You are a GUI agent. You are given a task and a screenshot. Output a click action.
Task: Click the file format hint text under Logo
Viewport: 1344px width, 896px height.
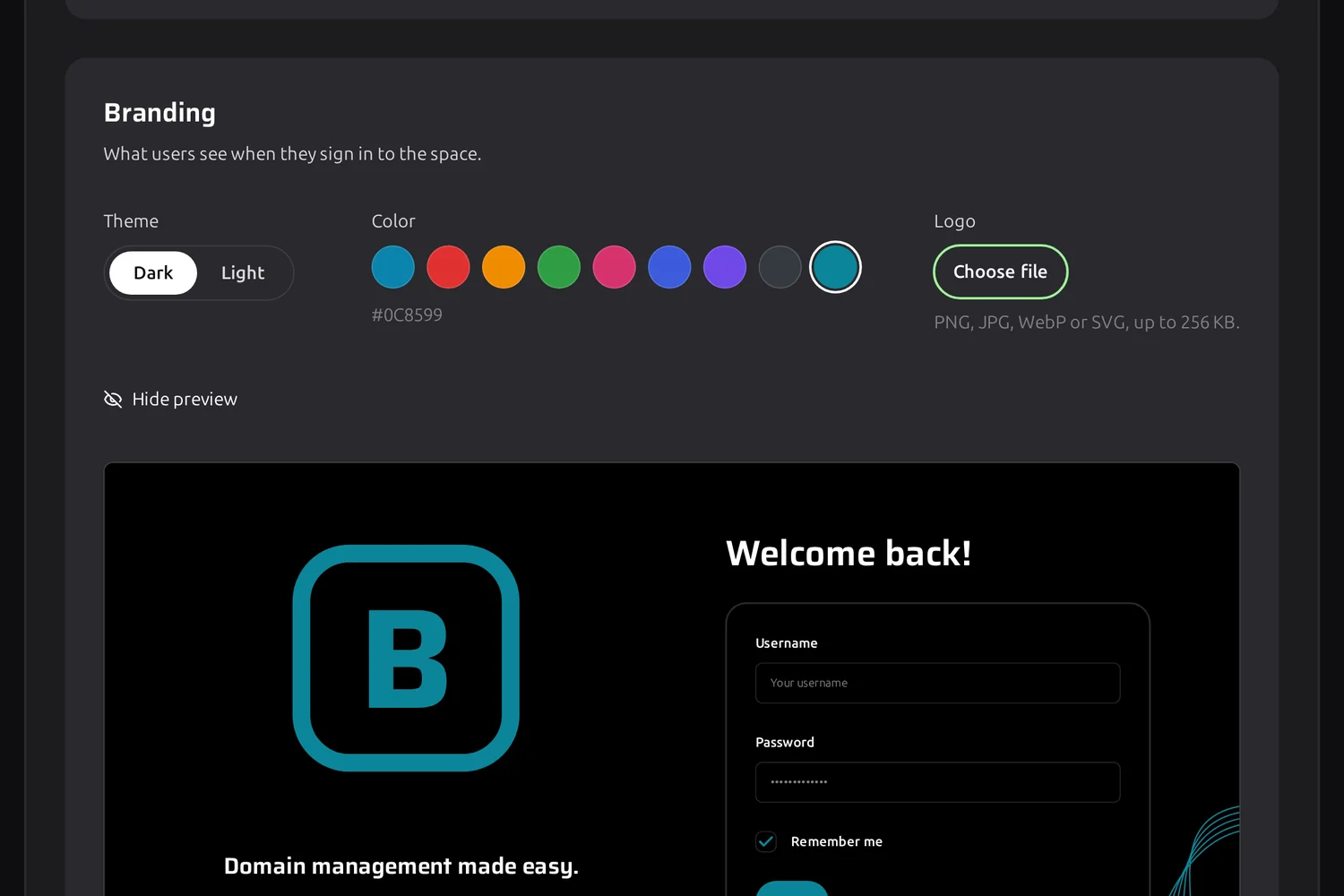click(x=1087, y=323)
